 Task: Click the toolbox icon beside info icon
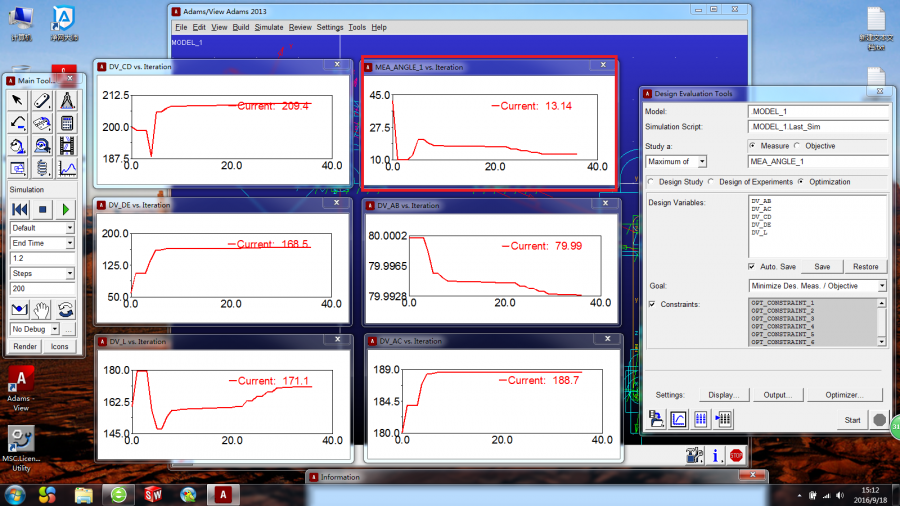[695, 456]
